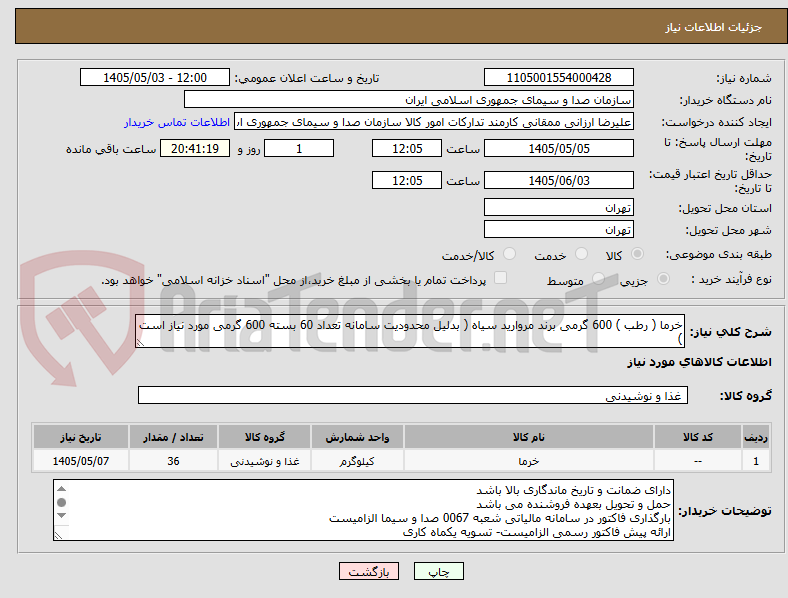The image size is (788, 598).
Task: Toggle the اسناد خزانه اسلامی payment checkbox
Action: [501, 278]
